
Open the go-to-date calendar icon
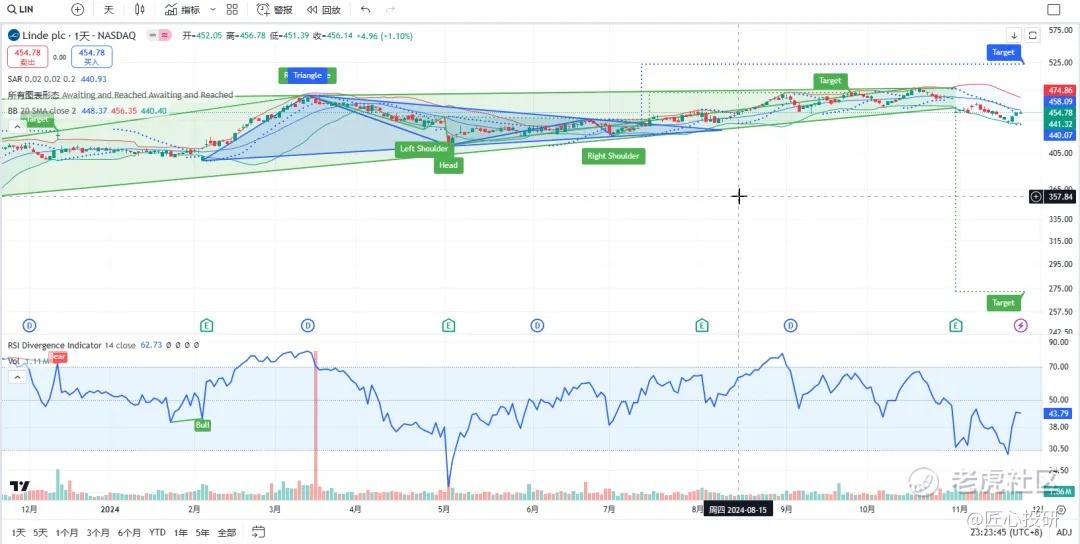(x=258, y=532)
